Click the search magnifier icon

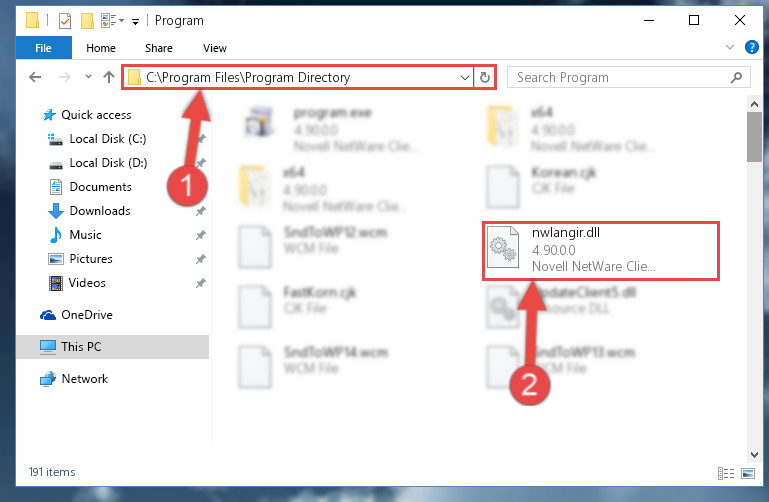(x=736, y=77)
